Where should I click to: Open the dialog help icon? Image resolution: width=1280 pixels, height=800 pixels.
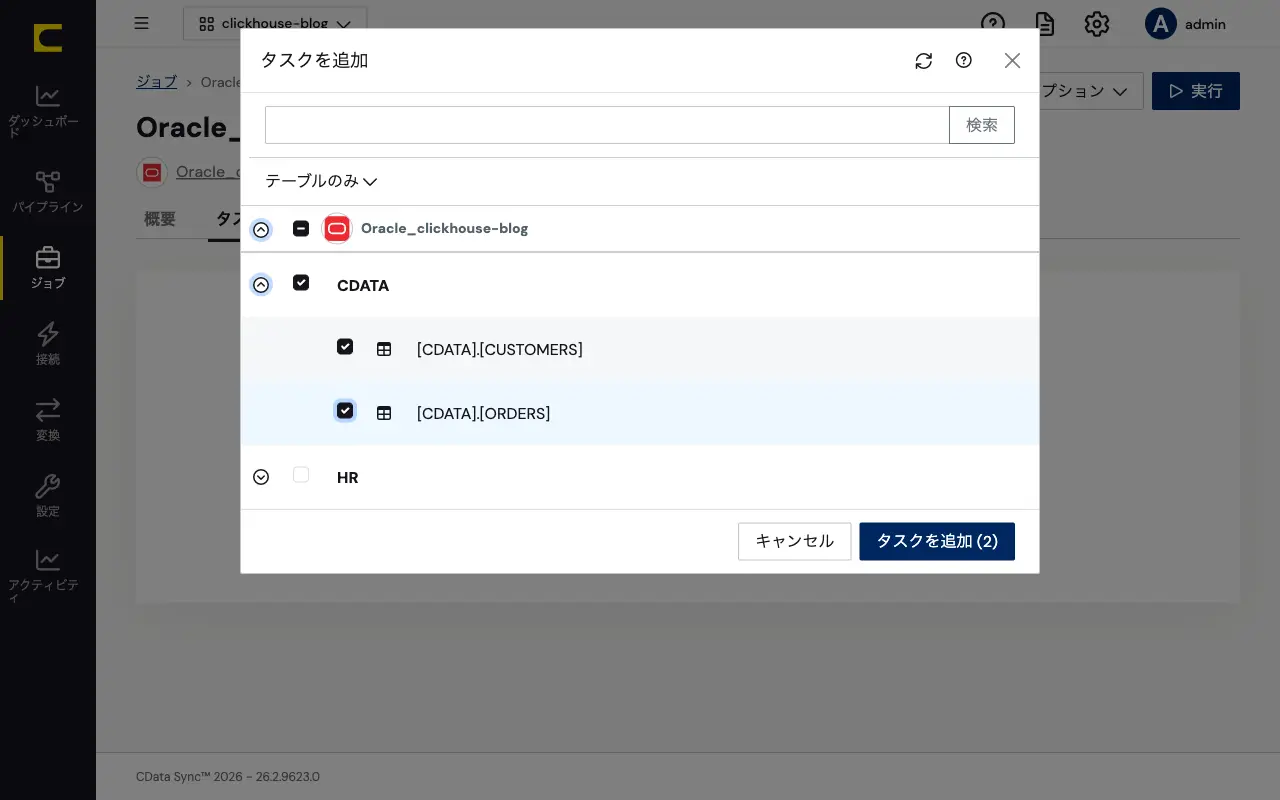(964, 60)
